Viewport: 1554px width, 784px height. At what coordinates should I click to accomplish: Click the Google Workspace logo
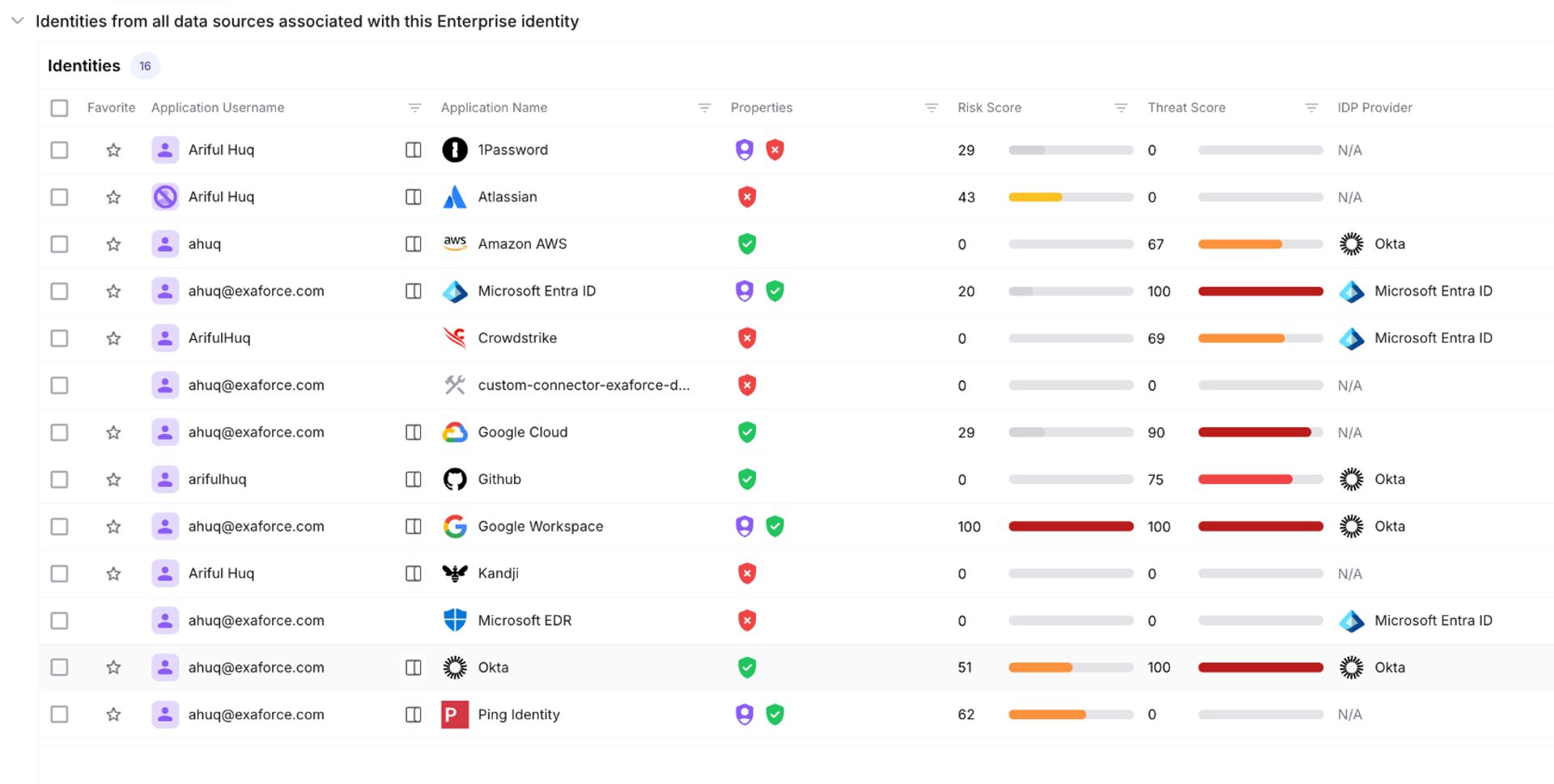[455, 527]
